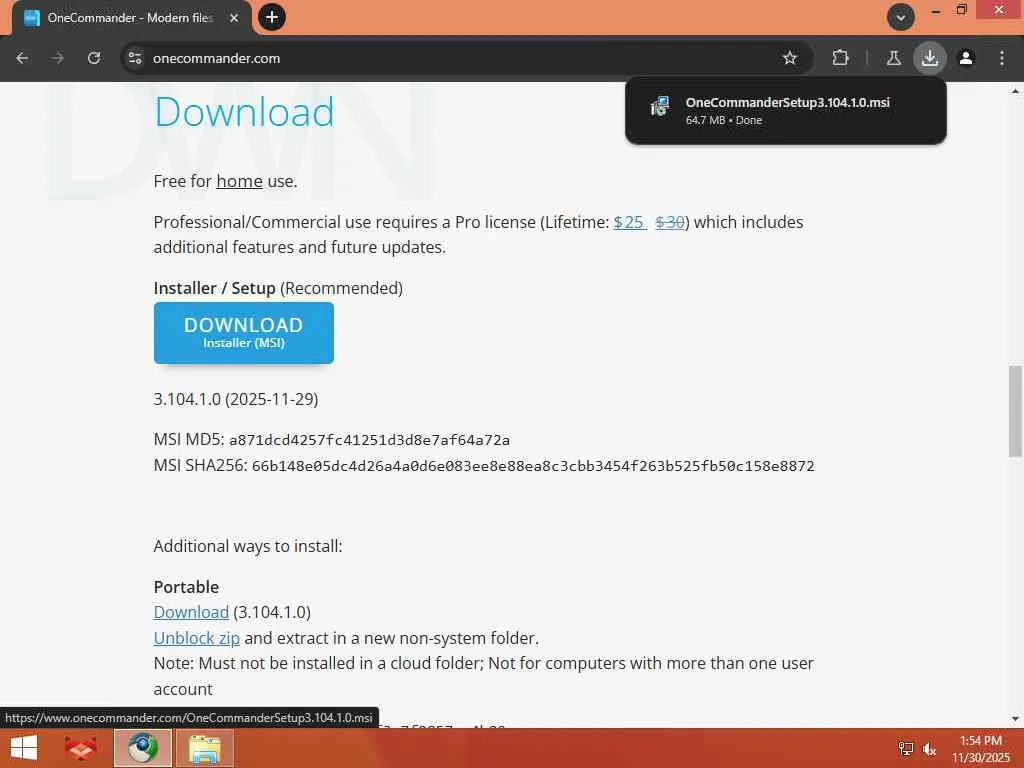Click the version text 3.104.1.0 (2025-11-29)
1024x768 pixels.
[236, 399]
